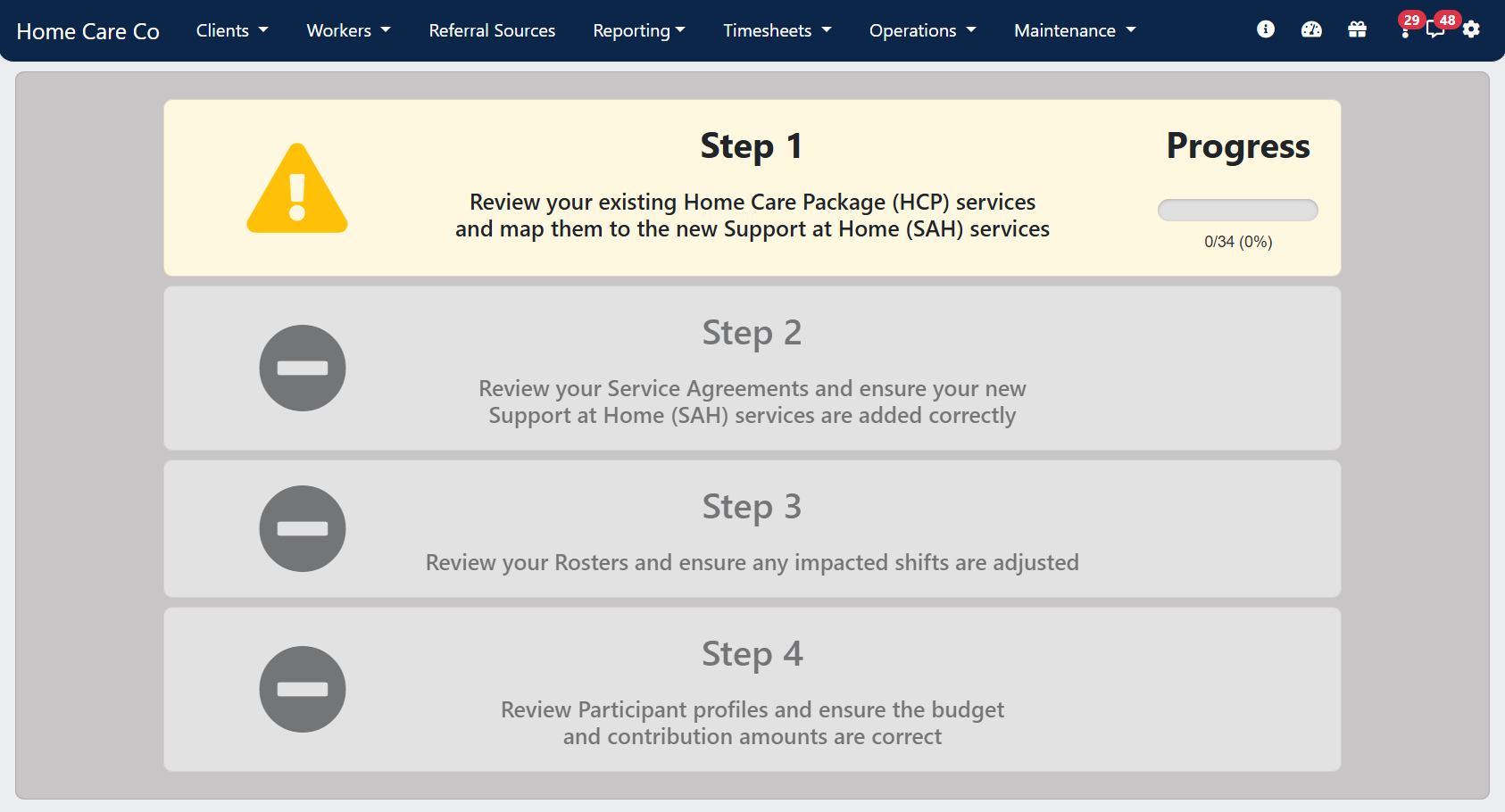The height and width of the screenshot is (812, 1505).
Task: Click the yellow warning triangle in Step 1
Action: click(x=297, y=188)
